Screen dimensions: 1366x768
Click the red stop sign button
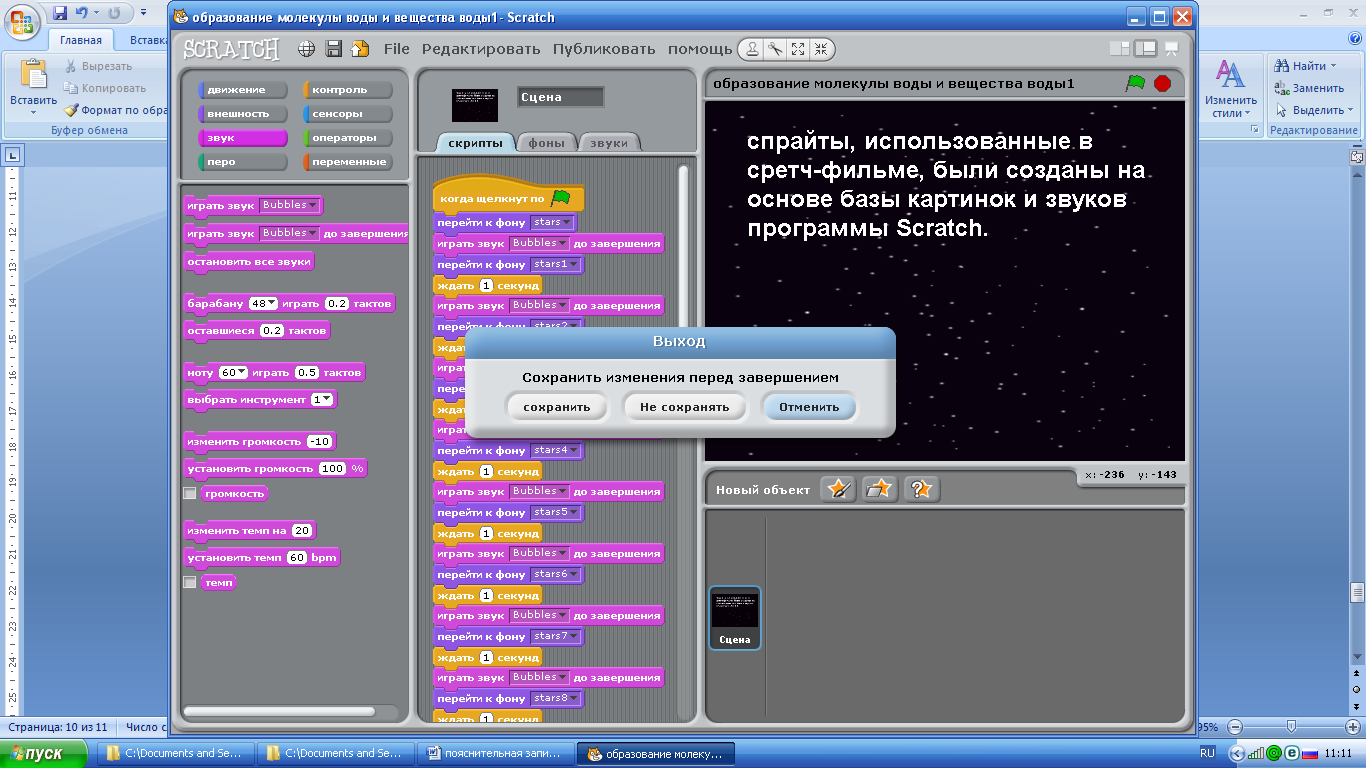pyautogui.click(x=1162, y=83)
